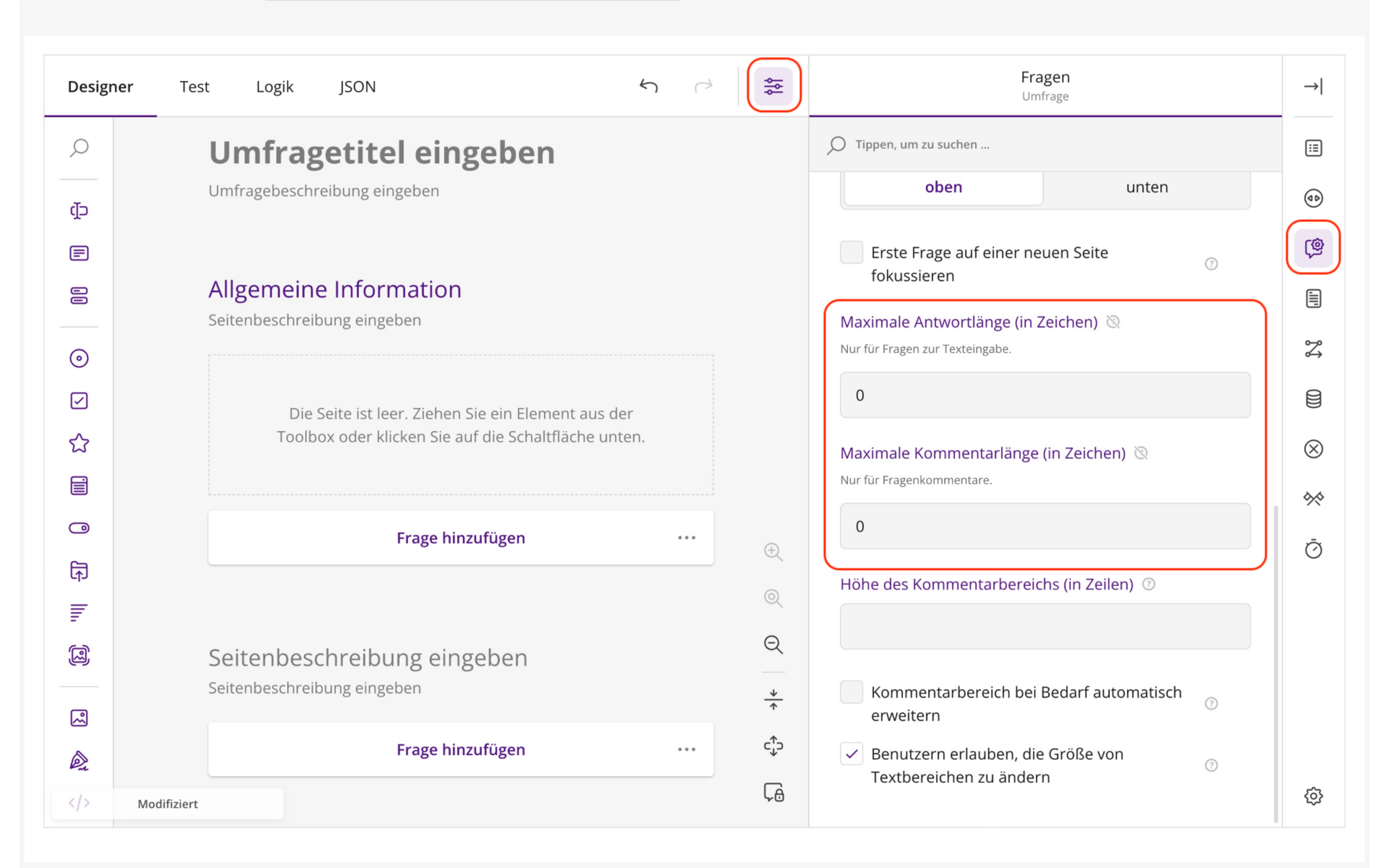Open the second Frage hinzufügen ellipsis menu
Screen dimensions: 1389x868
[686, 749]
